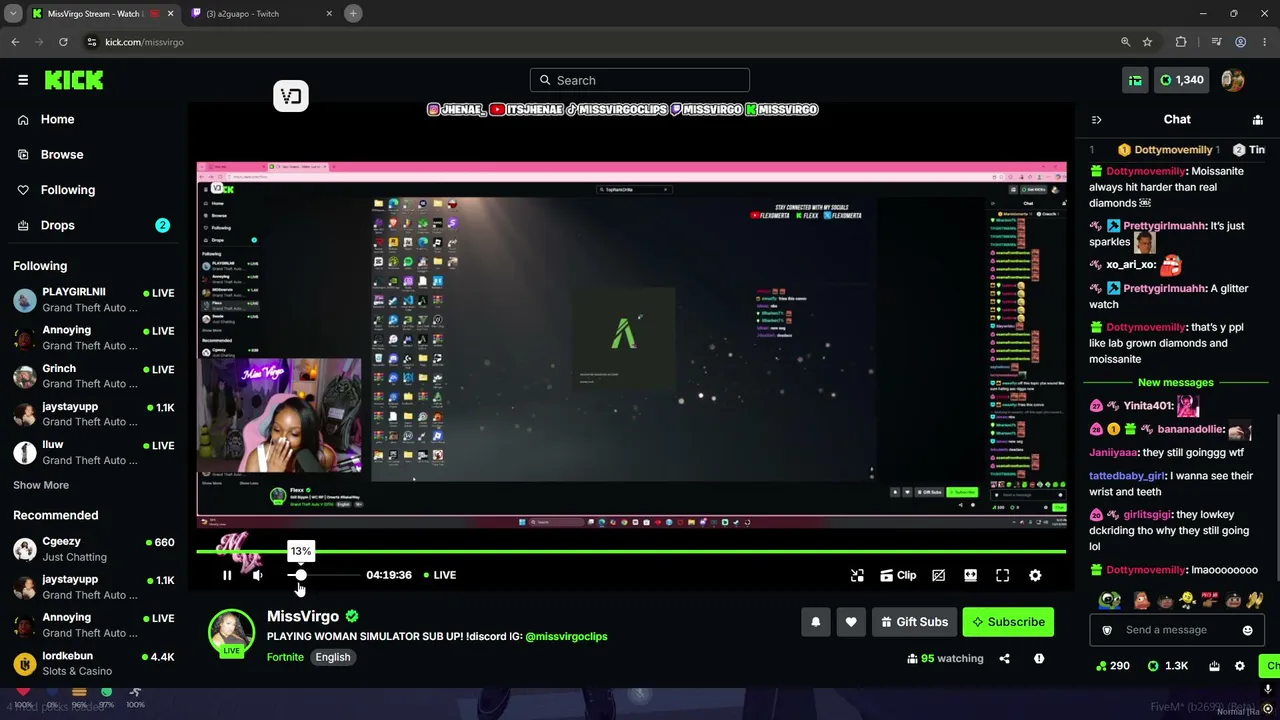This screenshot has width=1280, height=720.
Task: Open lordkebun's recommended channel
Action: click(93, 663)
